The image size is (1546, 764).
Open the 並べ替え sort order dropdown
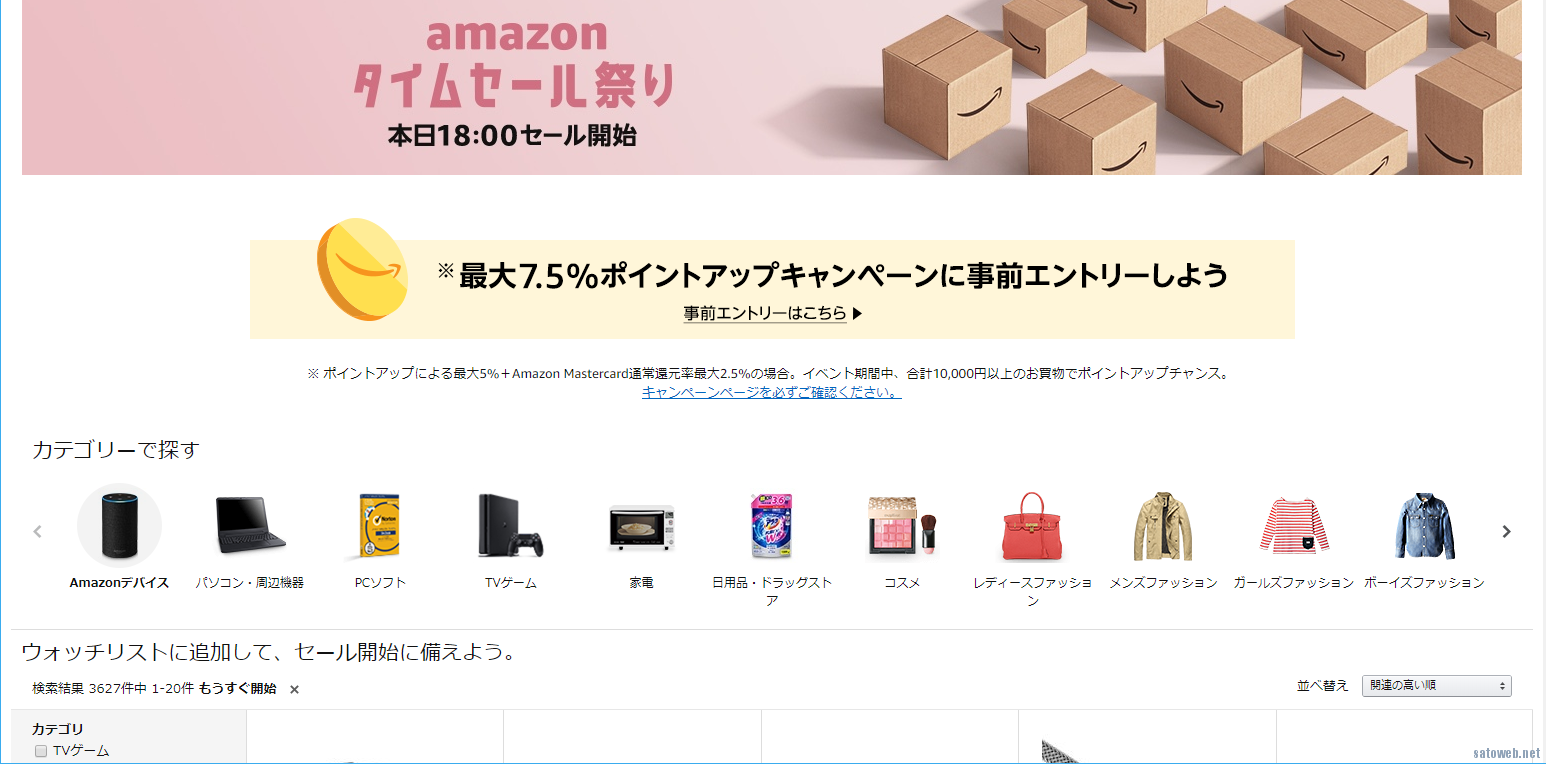[x=1437, y=686]
